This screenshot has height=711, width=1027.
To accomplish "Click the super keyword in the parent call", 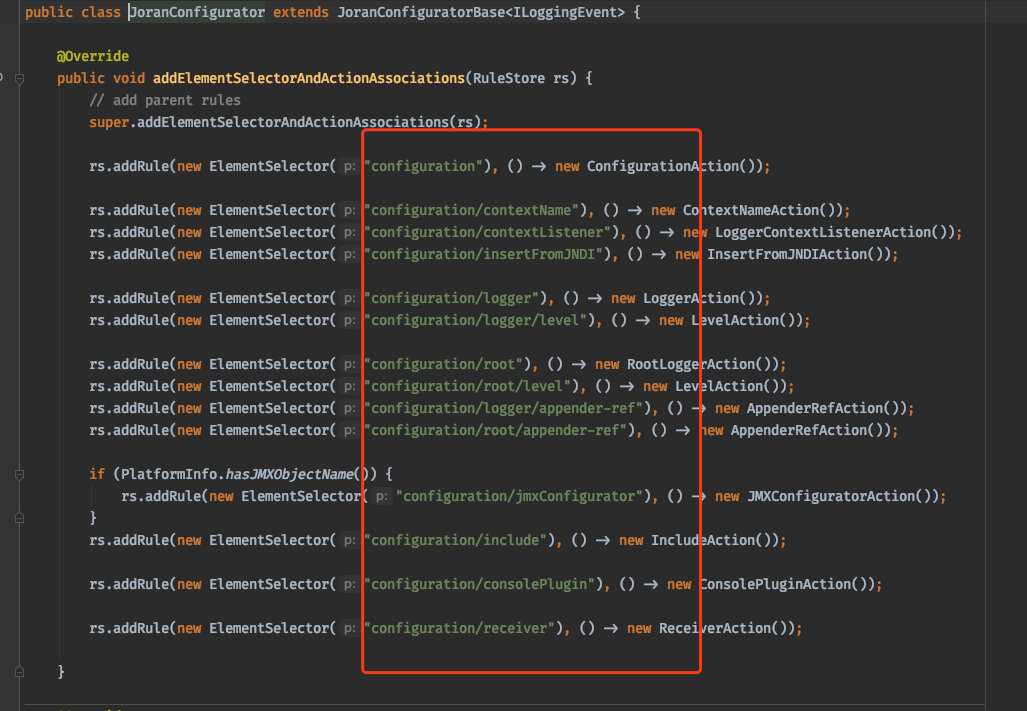I will pyautogui.click(x=109, y=122).
